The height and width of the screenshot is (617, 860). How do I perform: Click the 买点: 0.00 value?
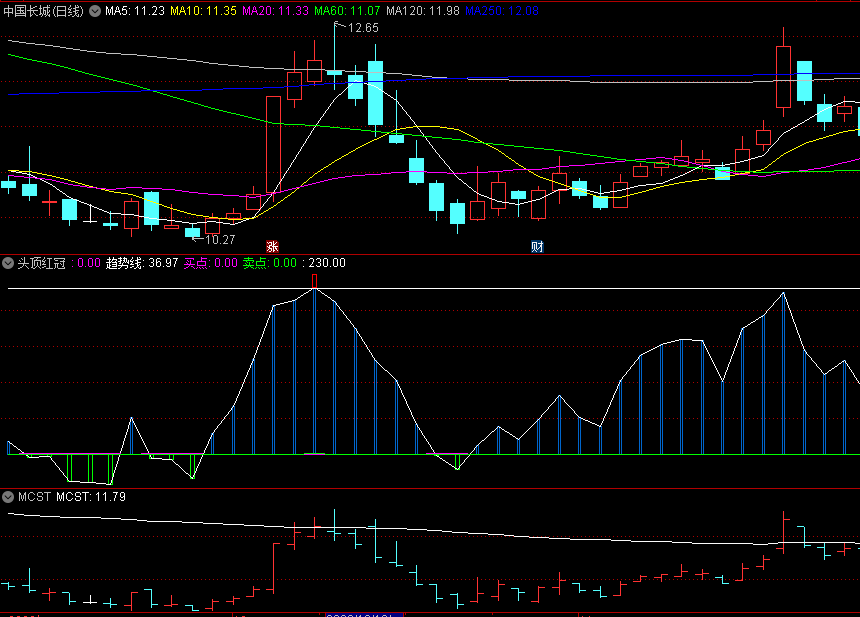pos(211,263)
